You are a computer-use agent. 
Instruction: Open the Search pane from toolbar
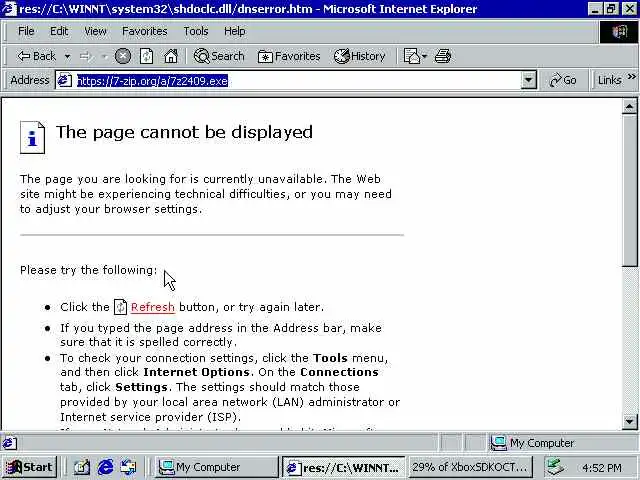pos(219,56)
